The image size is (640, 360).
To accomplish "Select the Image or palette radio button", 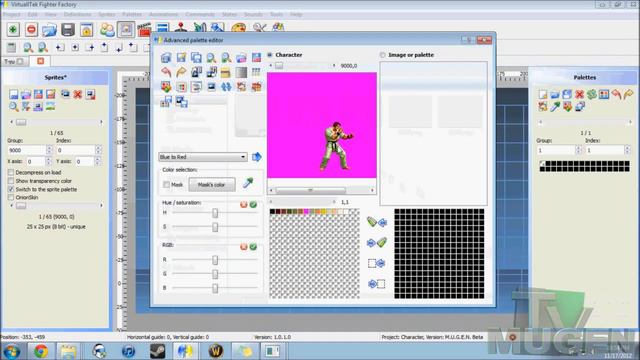I will 382,55.
